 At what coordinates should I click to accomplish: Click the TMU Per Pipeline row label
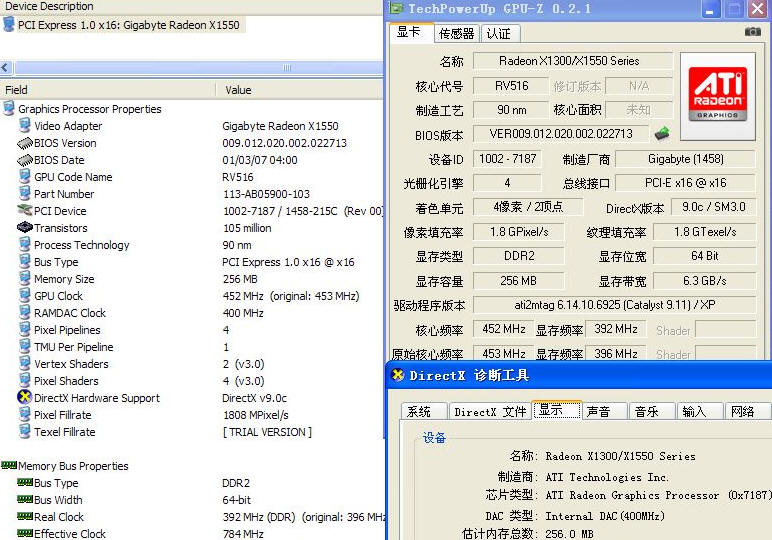pyautogui.click(x=74, y=347)
